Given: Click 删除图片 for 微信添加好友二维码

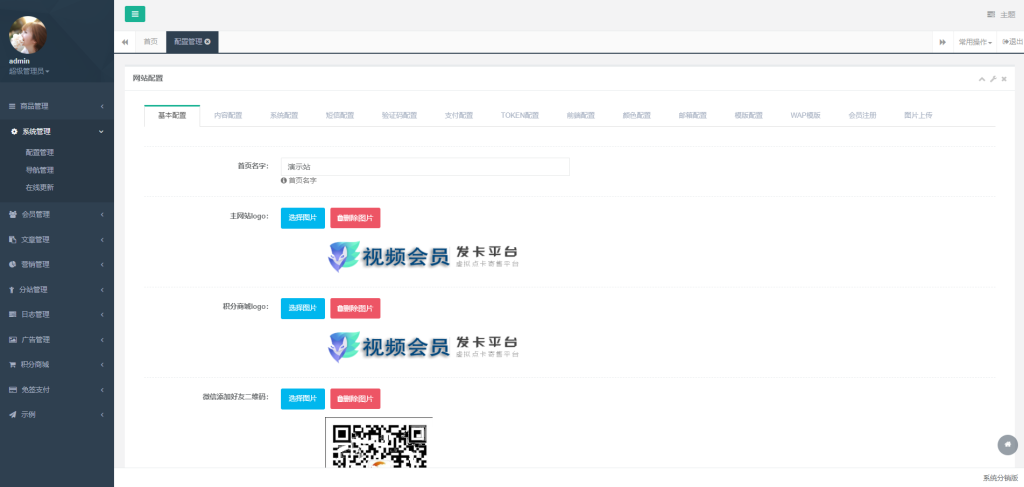Looking at the screenshot, I should click(355, 399).
